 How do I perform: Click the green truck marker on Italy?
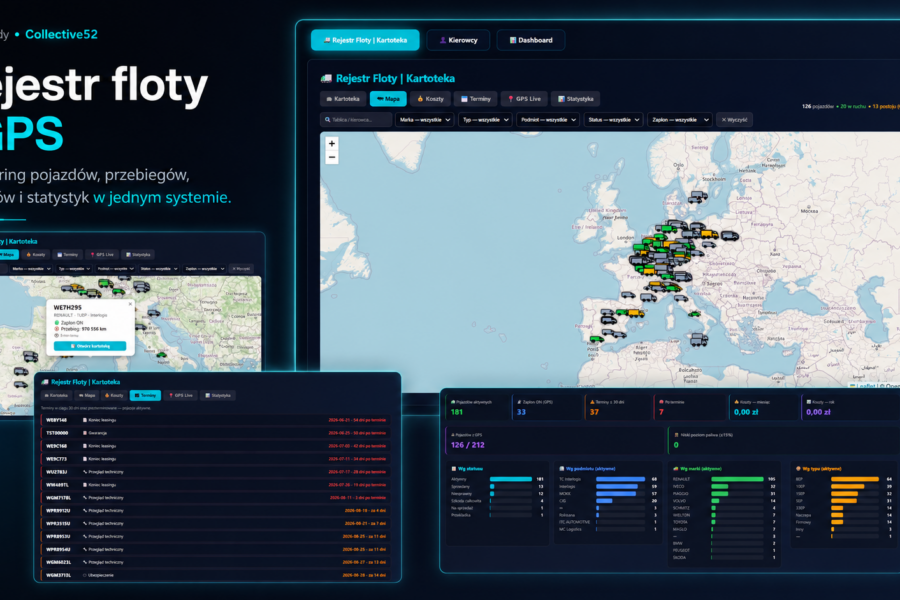(695, 314)
